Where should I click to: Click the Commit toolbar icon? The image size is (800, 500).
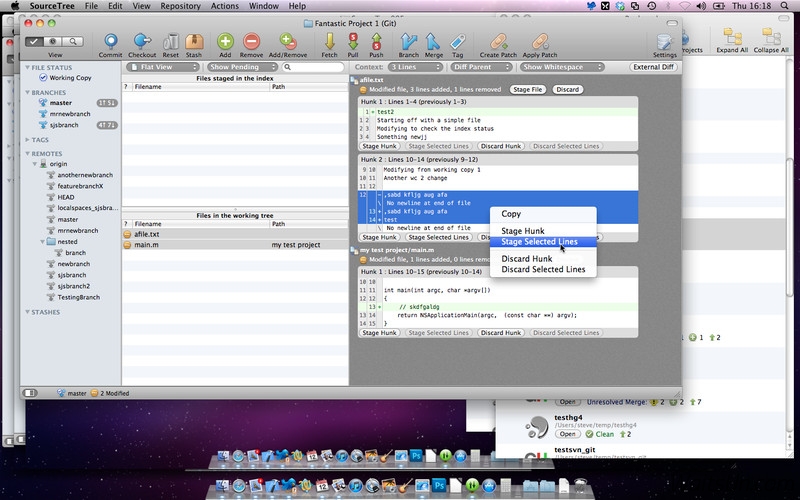coord(111,41)
